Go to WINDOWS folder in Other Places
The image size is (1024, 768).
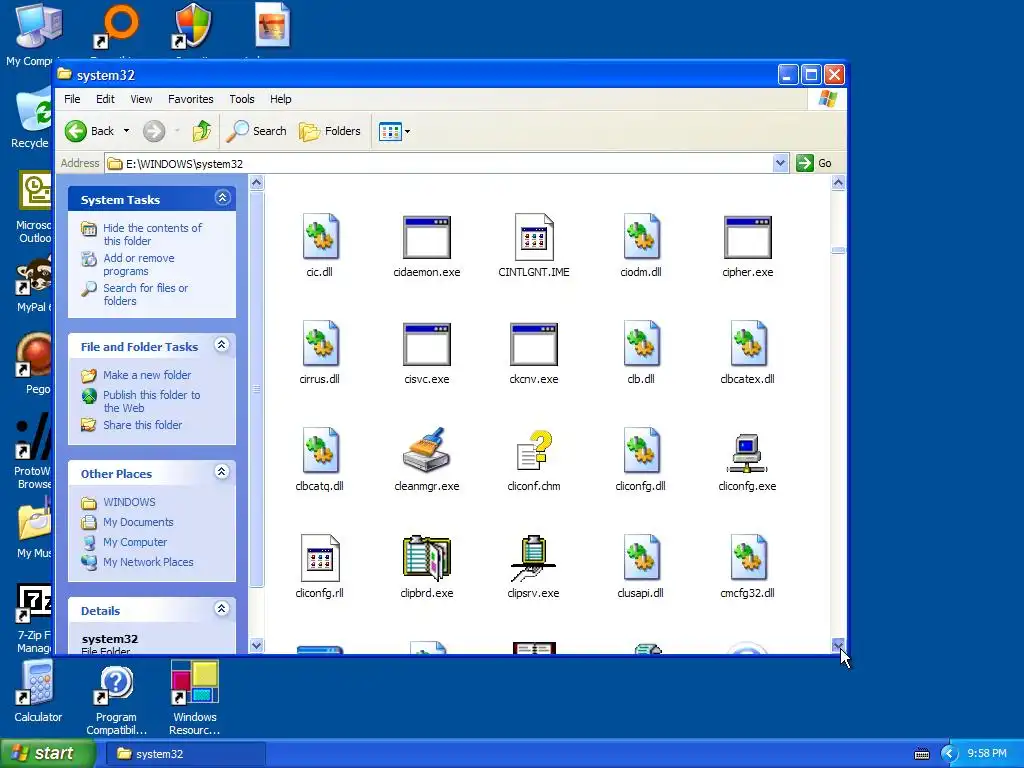tap(129, 502)
